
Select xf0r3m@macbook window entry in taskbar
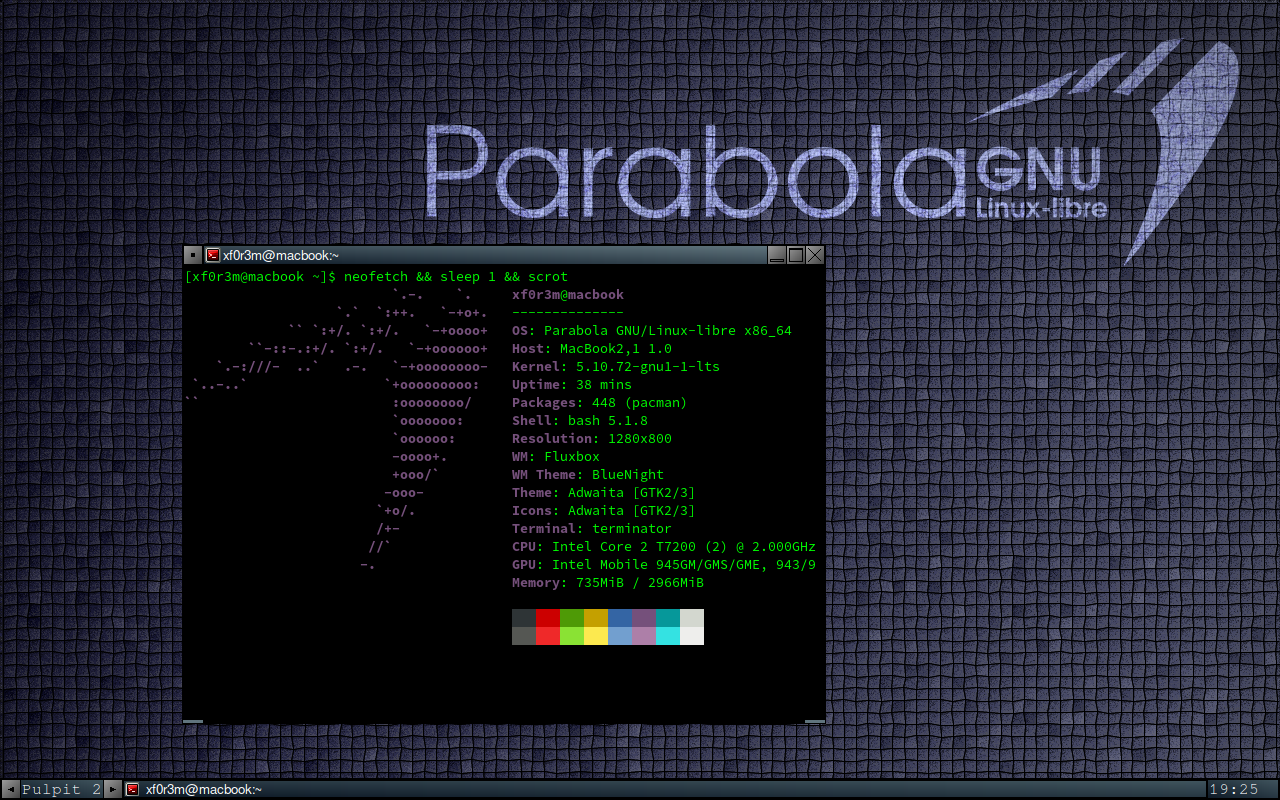point(204,789)
